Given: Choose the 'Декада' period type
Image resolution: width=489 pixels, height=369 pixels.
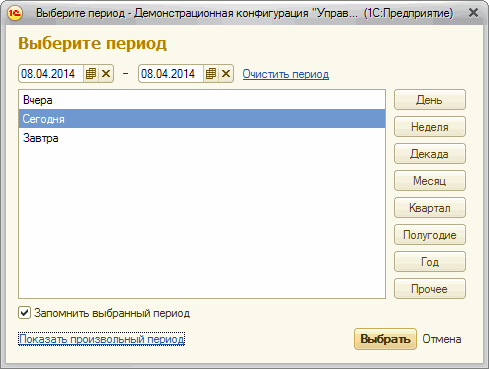Looking at the screenshot, I should 430,154.
